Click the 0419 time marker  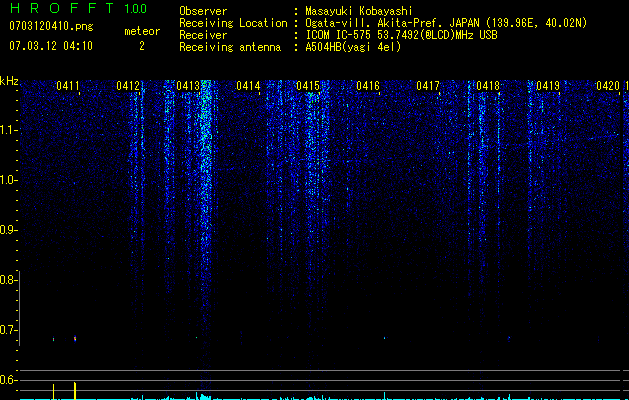coord(548,86)
